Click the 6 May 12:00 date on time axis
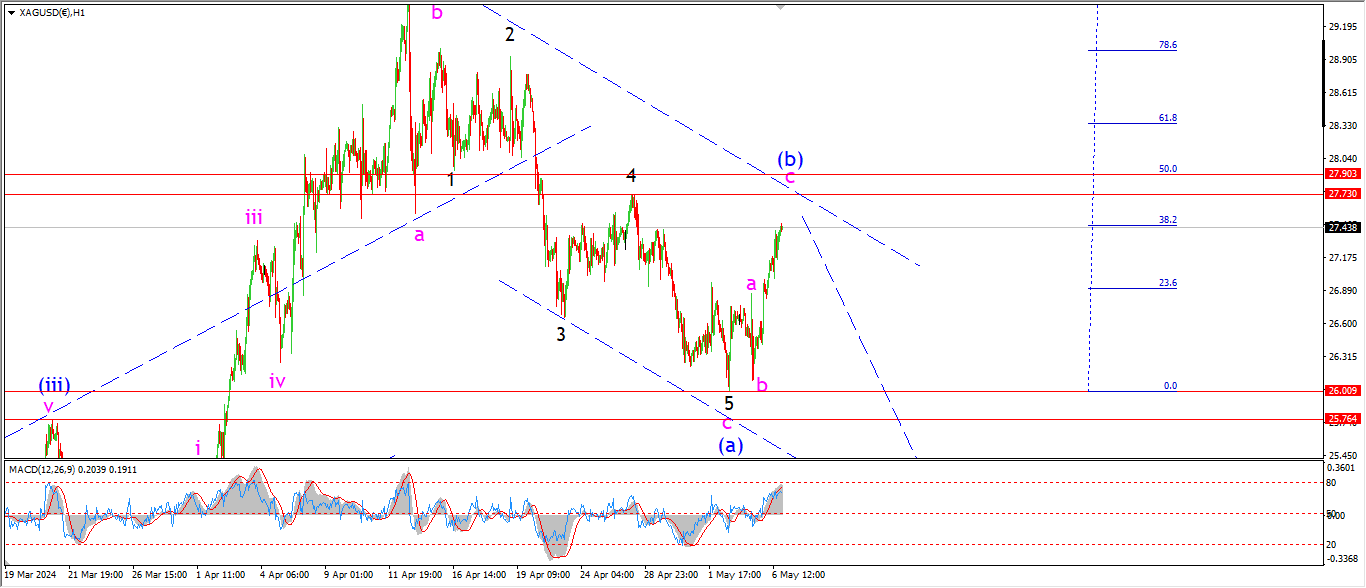 coord(799,575)
